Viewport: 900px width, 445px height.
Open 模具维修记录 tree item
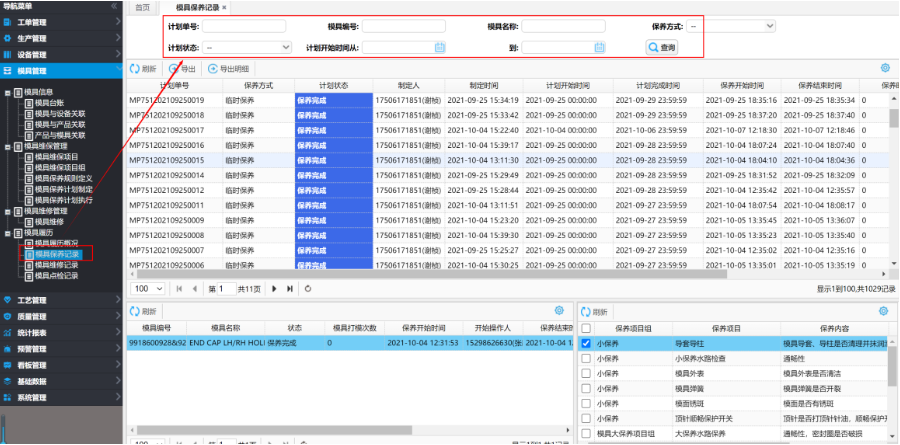pos(56,265)
